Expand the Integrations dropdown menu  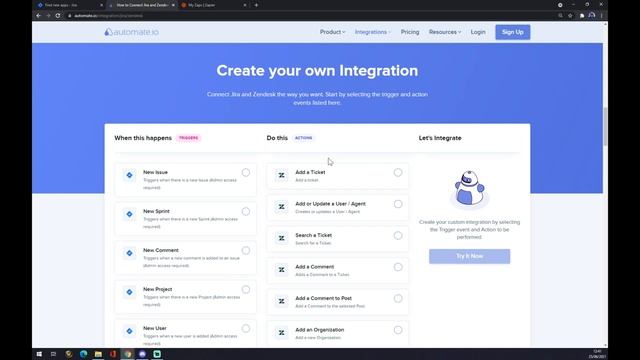click(x=373, y=32)
